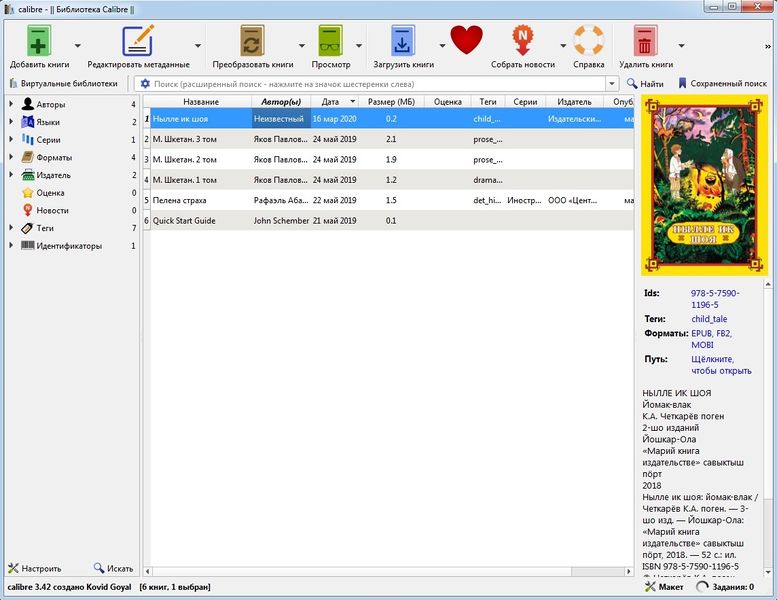Click in the search input field
The height and width of the screenshot is (600, 777).
pos(377,84)
